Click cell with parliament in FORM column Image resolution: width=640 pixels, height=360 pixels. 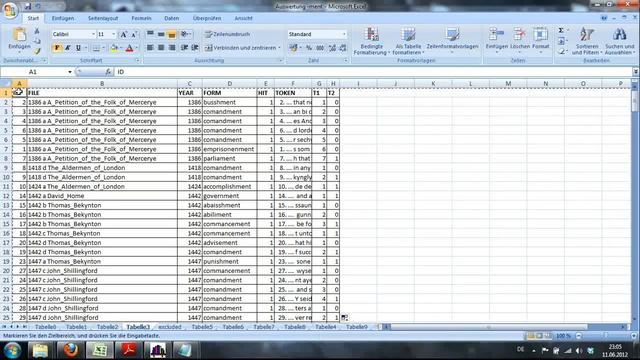pos(229,158)
